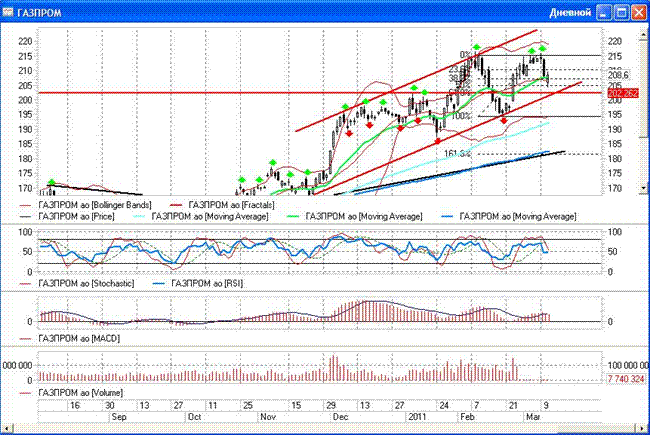
Task: Click the date label 16 on time axis
Action: tap(75, 405)
